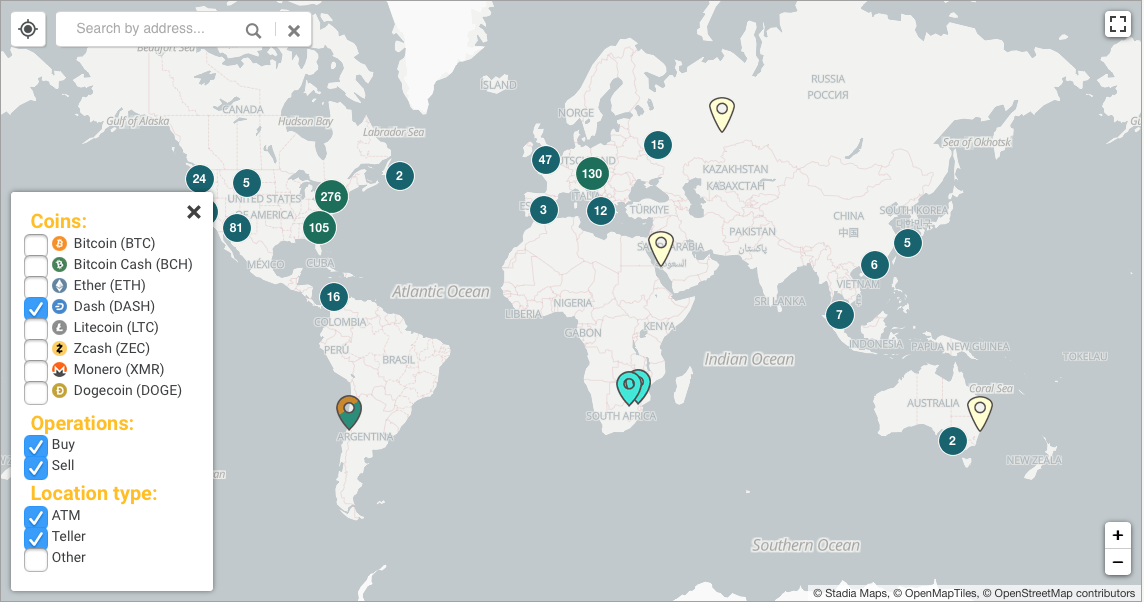The height and width of the screenshot is (602, 1144).
Task: Uncheck the Dash (DASH) coin filter
Action: tap(36, 307)
